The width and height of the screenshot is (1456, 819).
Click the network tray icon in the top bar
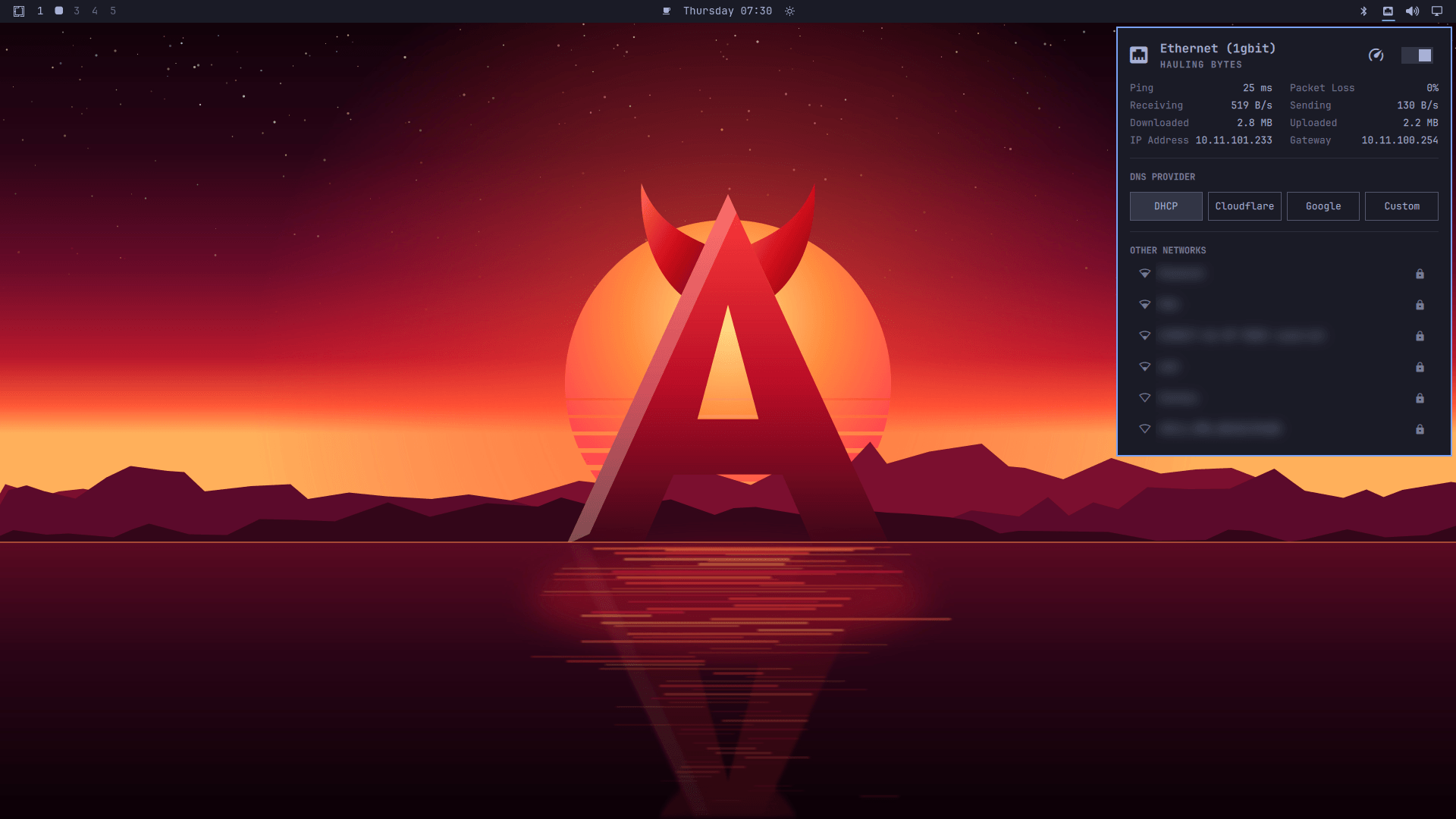(x=1388, y=11)
